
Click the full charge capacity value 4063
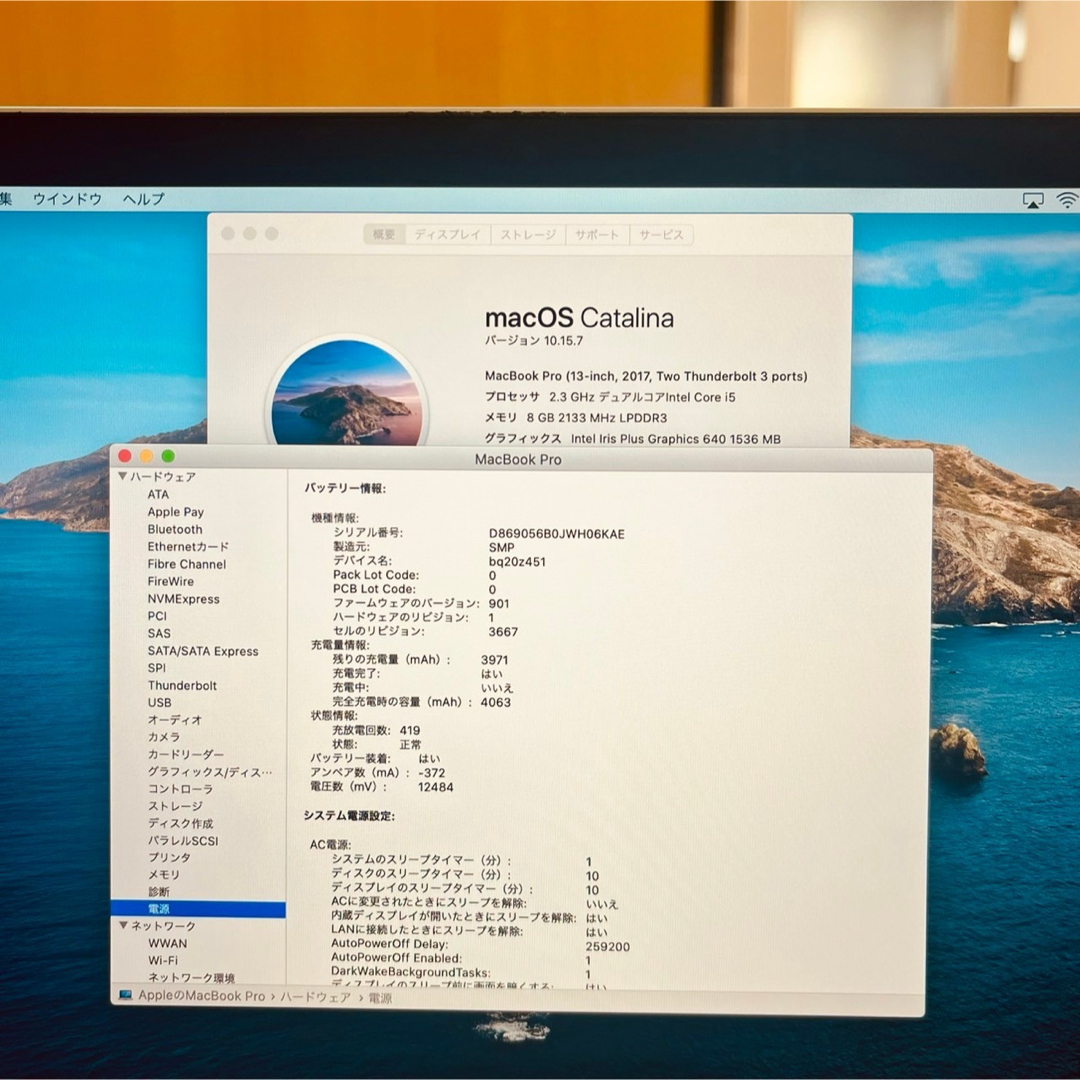click(x=496, y=703)
